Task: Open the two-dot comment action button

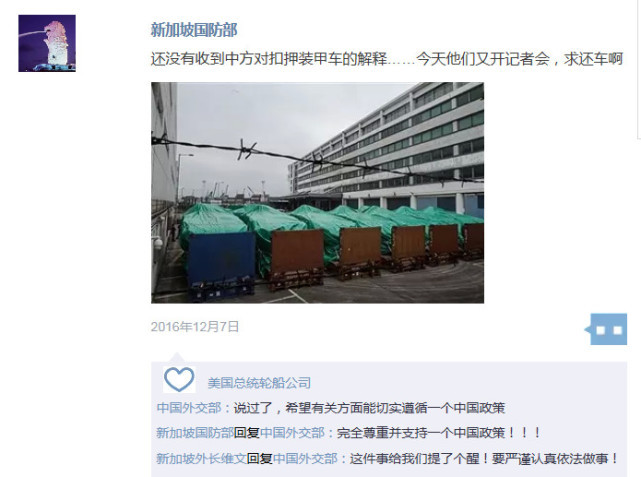Action: 606,329
